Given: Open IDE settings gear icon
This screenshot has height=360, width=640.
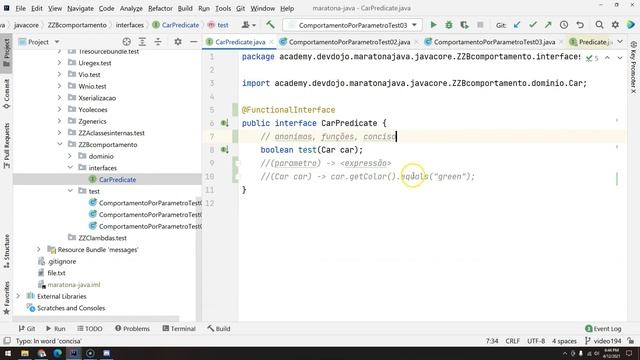Looking at the screenshot, I should (x=615, y=25).
